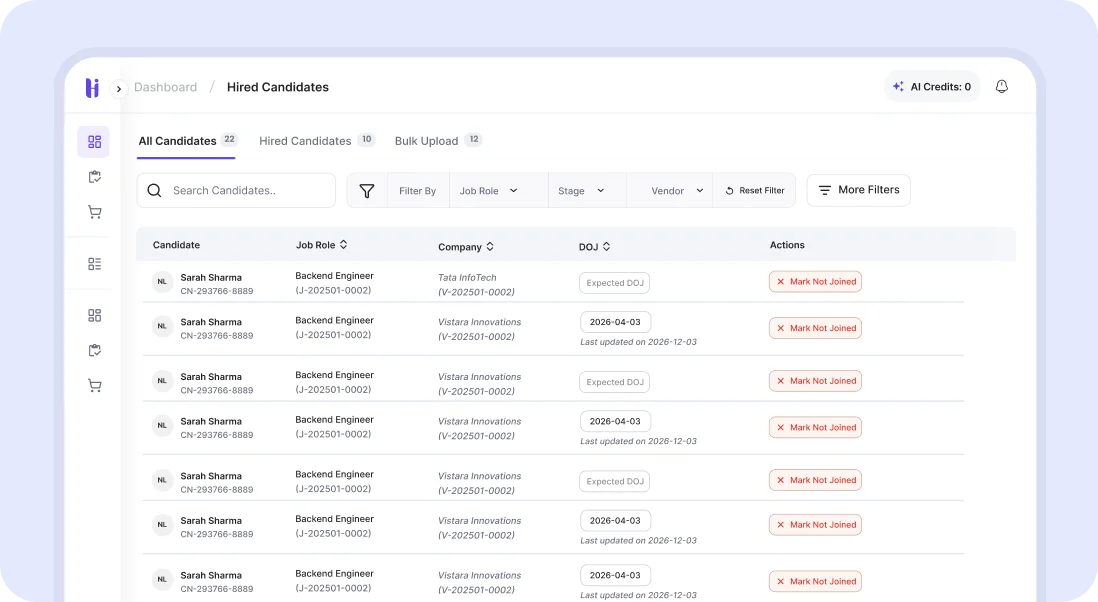The width and height of the screenshot is (1098, 602).
Task: Open the clipboard tasks icon in sidebar
Action: point(94,176)
